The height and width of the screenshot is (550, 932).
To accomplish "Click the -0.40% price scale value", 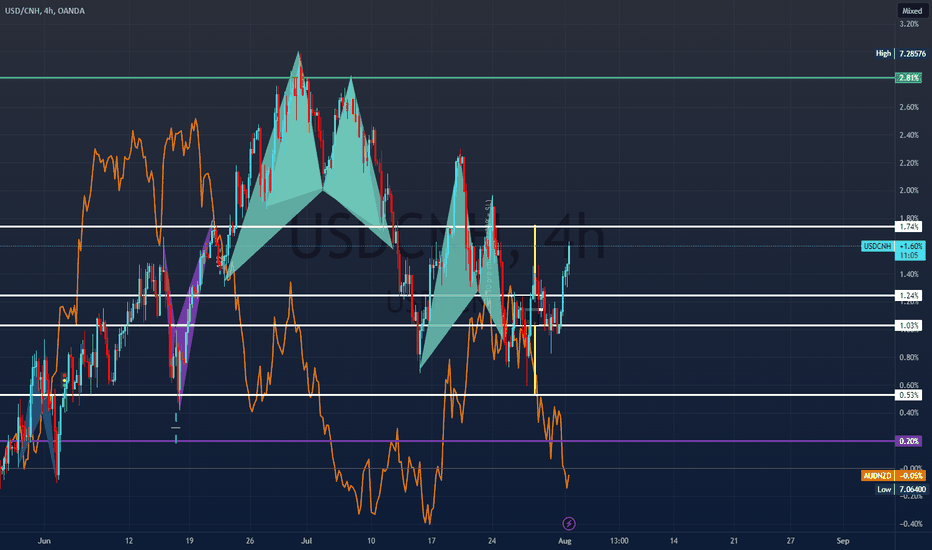I will click(x=909, y=524).
